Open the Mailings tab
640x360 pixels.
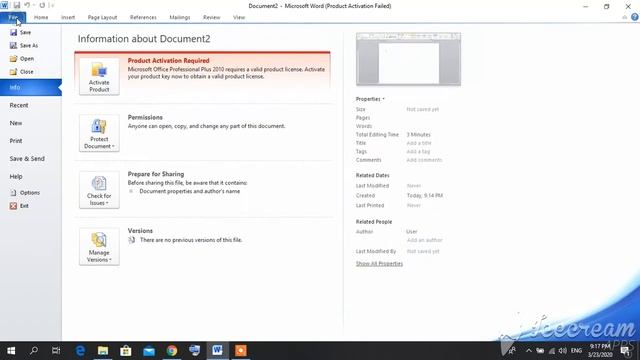click(180, 18)
